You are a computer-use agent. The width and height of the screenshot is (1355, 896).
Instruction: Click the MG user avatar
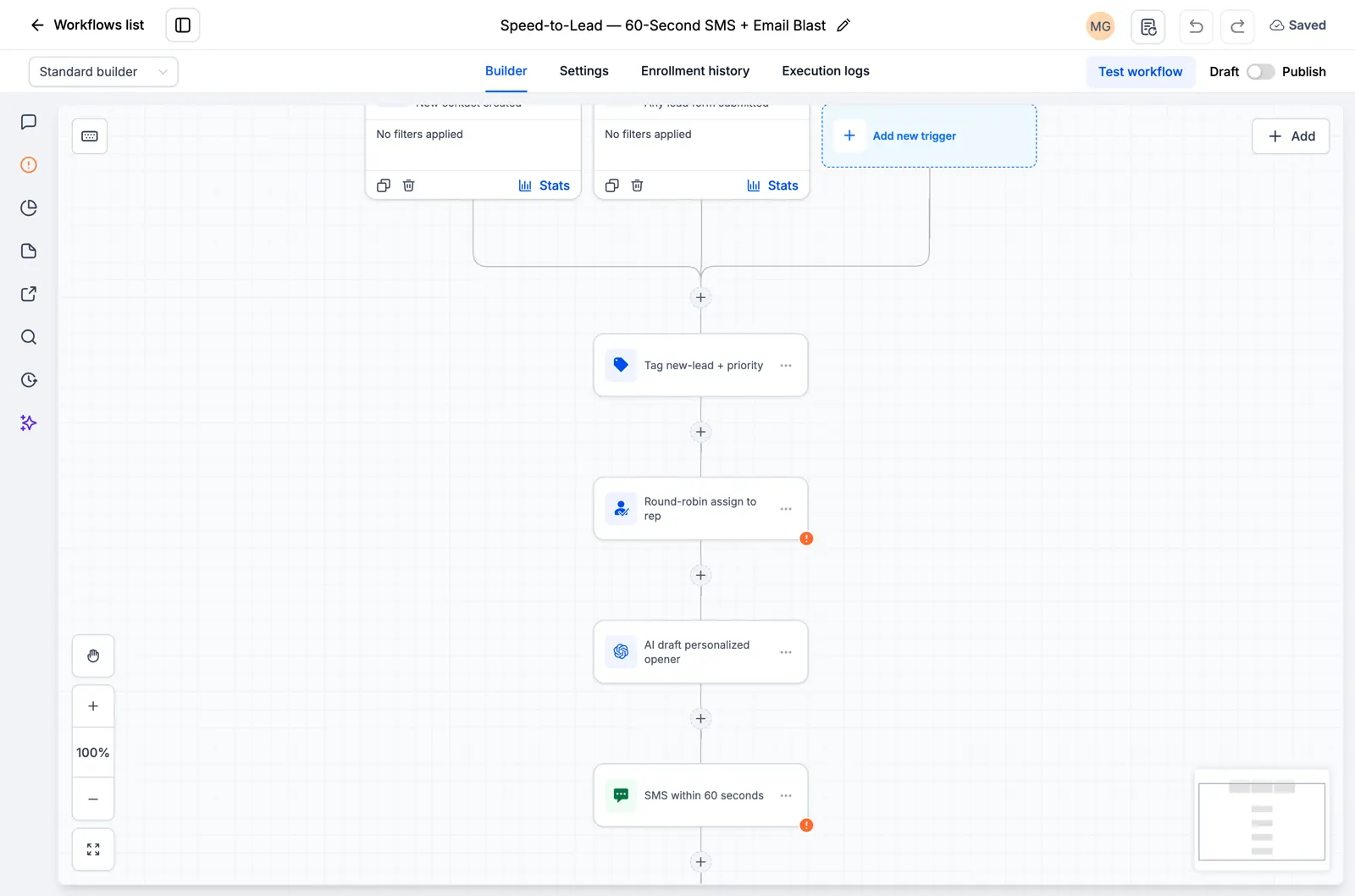point(1100,26)
